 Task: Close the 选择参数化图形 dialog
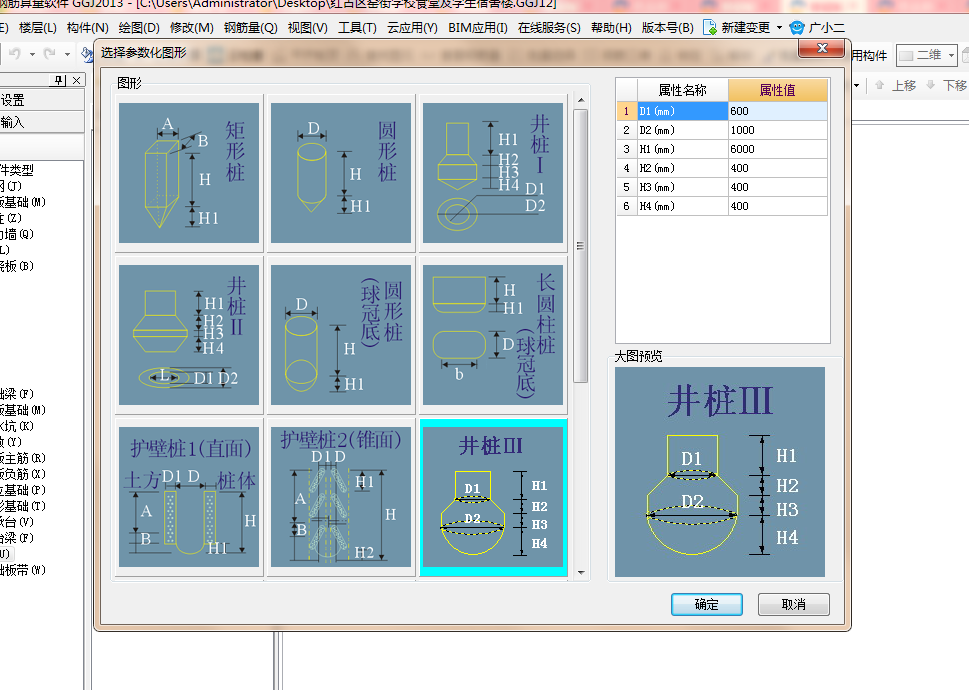[x=821, y=48]
